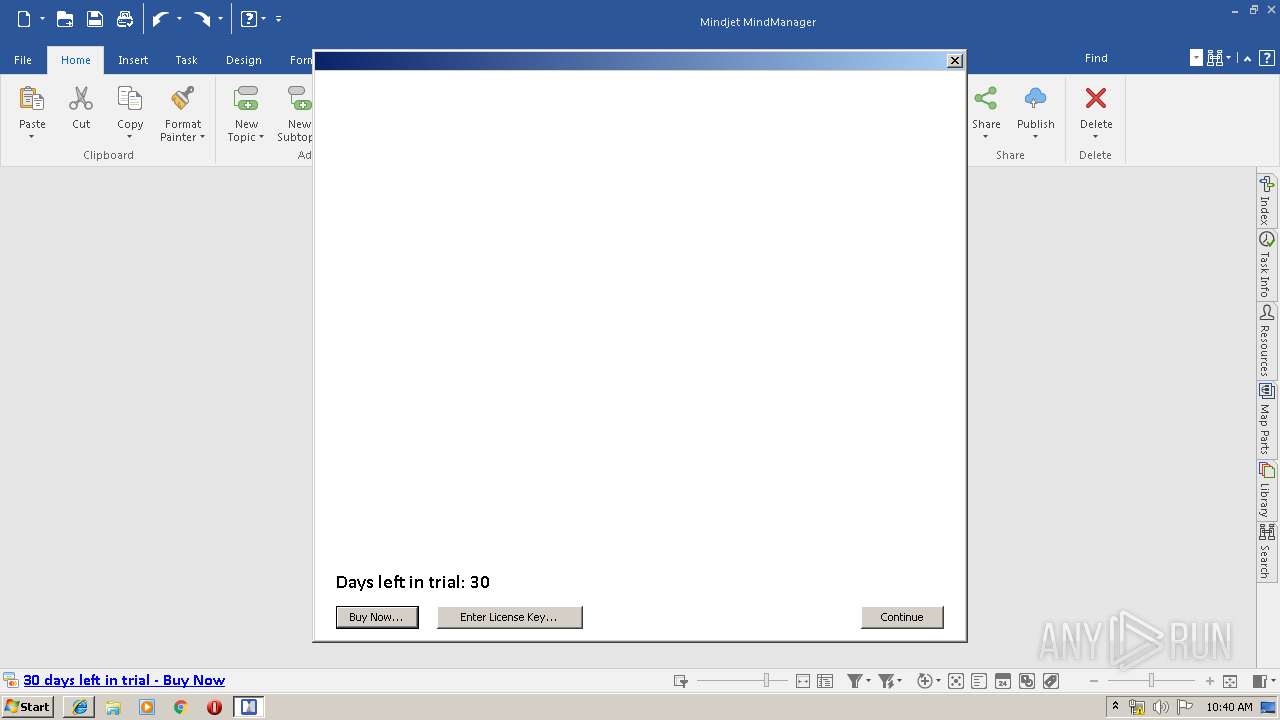Click the Enter License Key... button
1280x720 pixels.
coord(509,617)
